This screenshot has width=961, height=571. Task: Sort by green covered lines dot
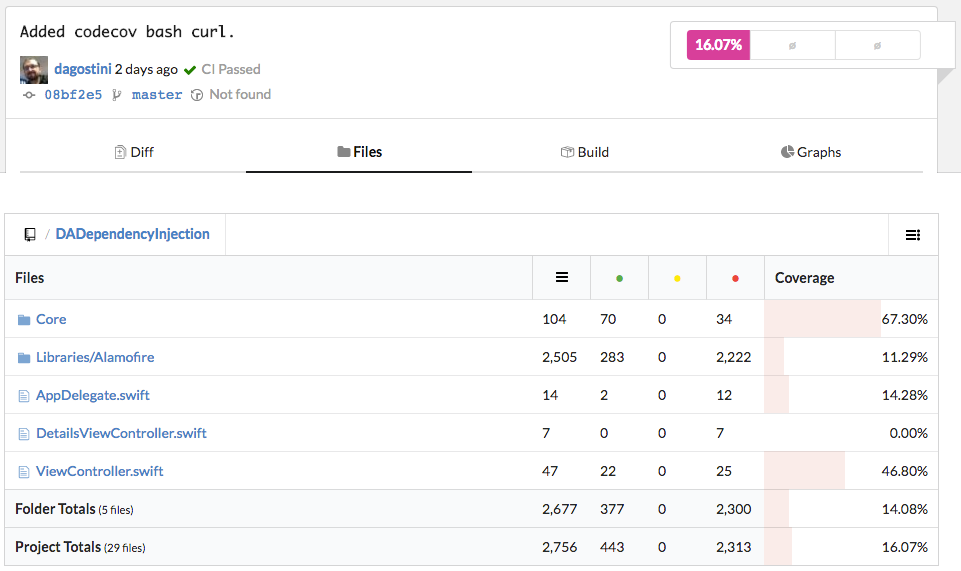[x=619, y=278]
